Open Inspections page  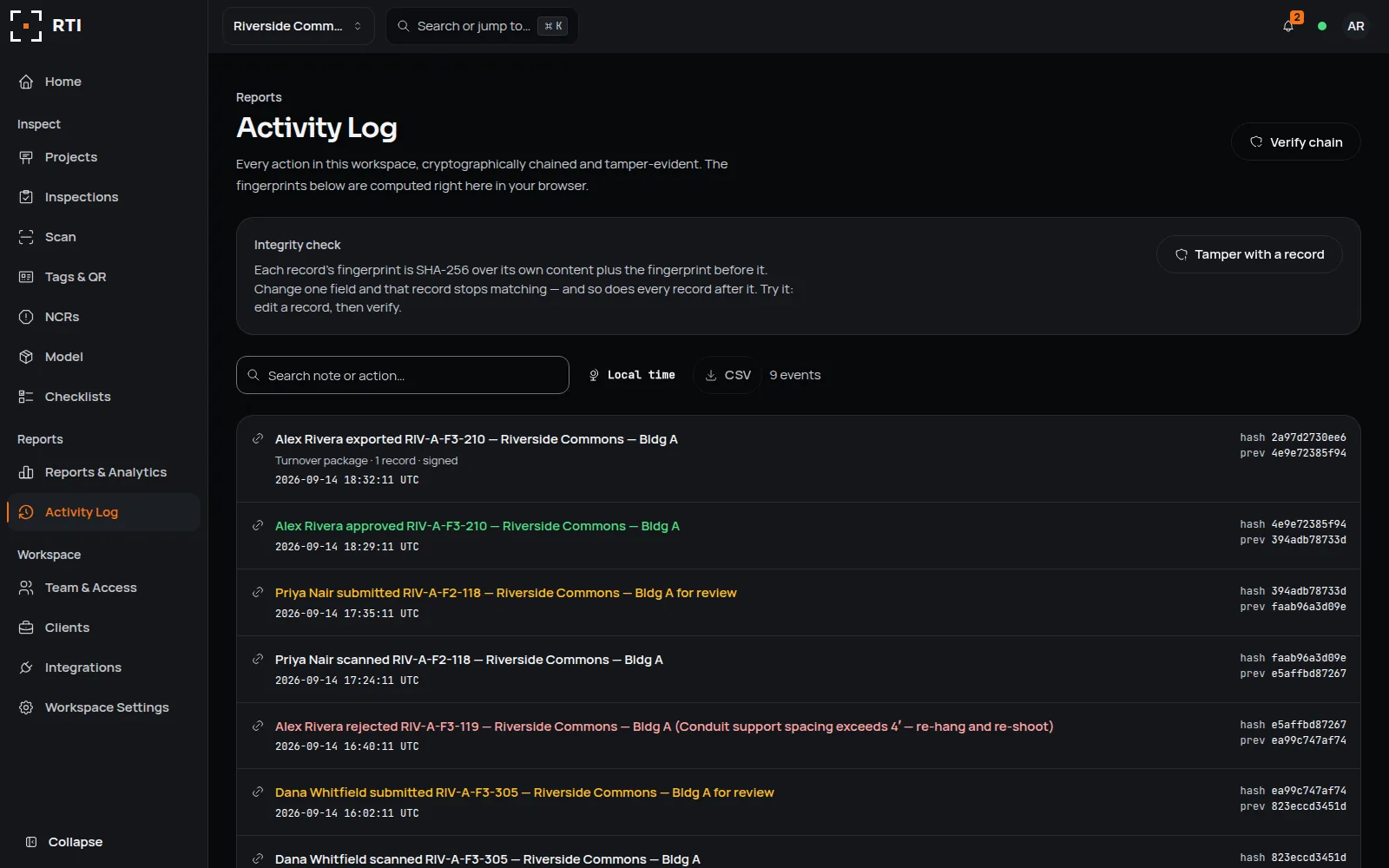[x=103, y=197]
